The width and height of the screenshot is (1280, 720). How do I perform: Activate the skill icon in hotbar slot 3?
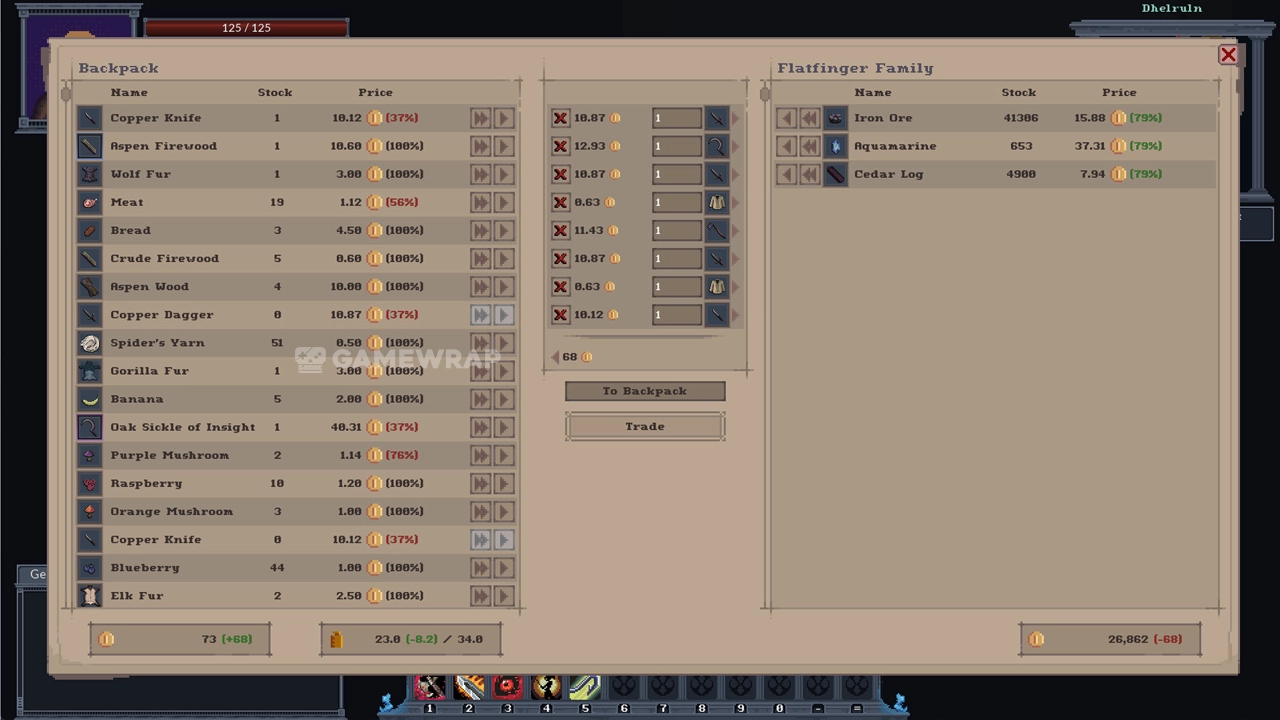(507, 687)
